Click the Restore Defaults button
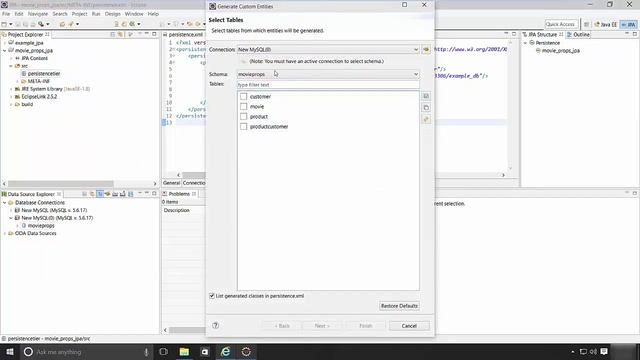The height and width of the screenshot is (360, 640). pyautogui.click(x=399, y=306)
